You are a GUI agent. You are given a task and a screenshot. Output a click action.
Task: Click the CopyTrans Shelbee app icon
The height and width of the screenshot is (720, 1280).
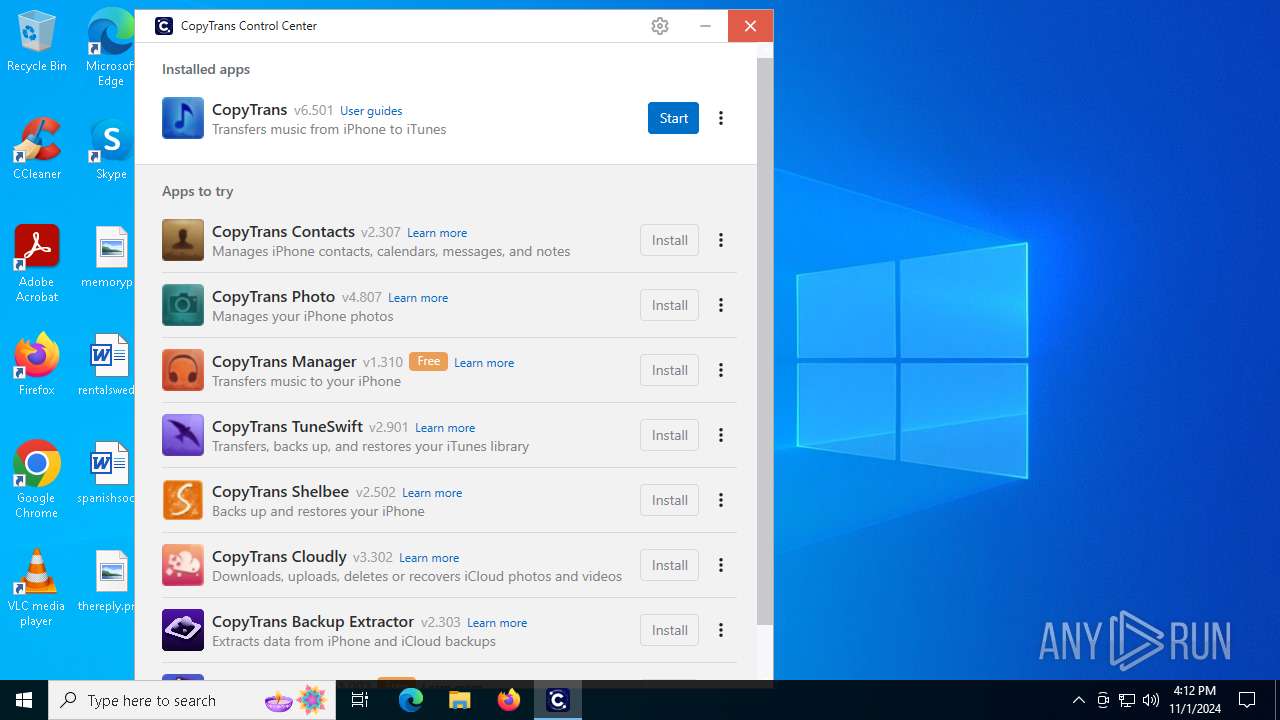(x=183, y=500)
